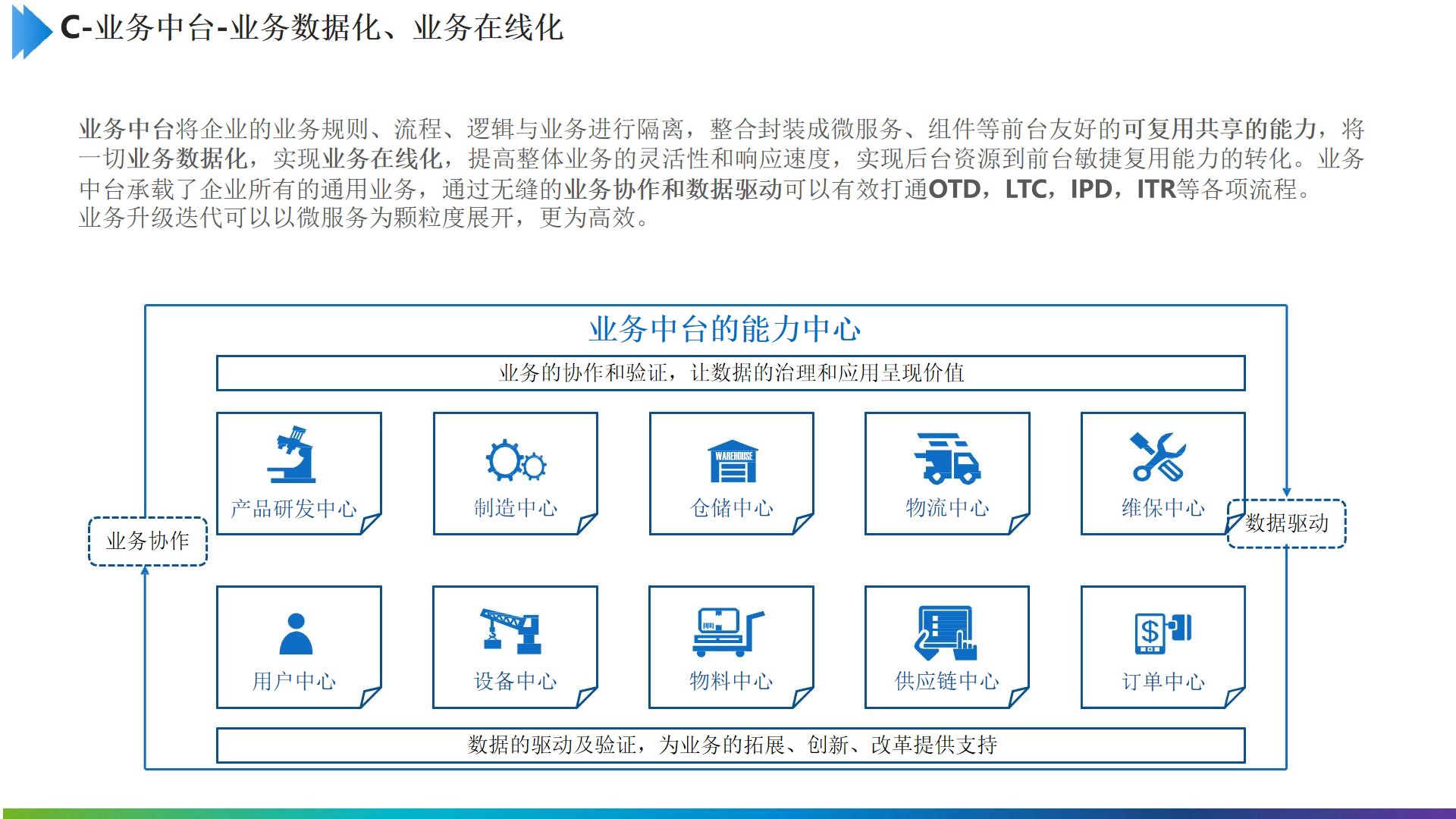Viewport: 1456px width, 819px height.
Task: Select the 物流中心 label
Action: coord(947,508)
